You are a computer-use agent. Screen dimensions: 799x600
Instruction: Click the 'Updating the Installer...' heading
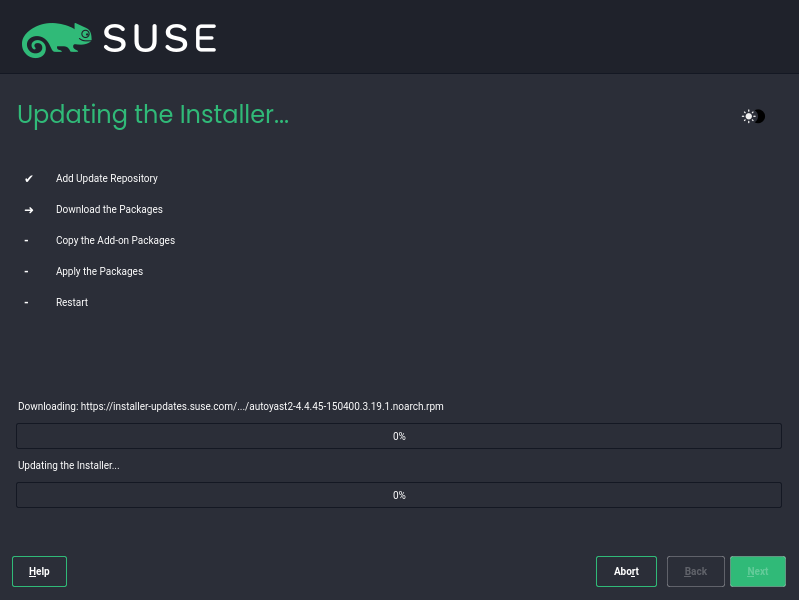click(x=153, y=115)
